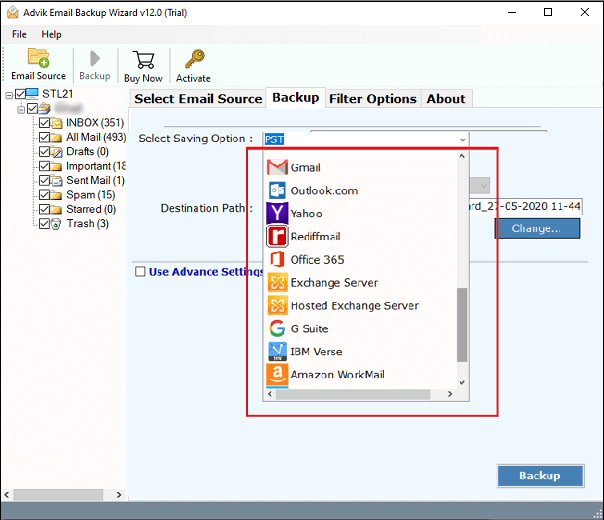
Task: Choose Outlook.com from the list
Action: 312,191
